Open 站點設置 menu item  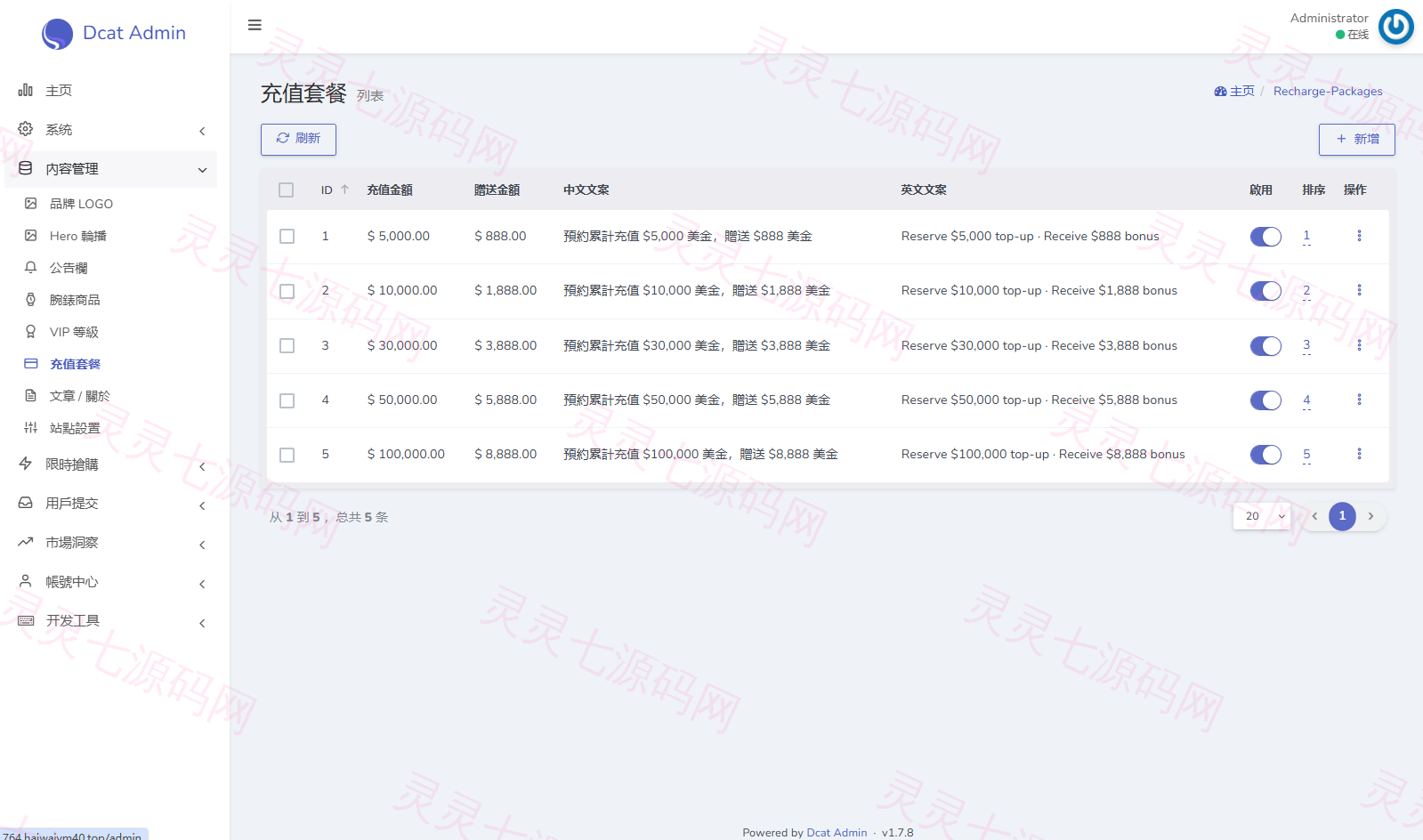pos(75,428)
